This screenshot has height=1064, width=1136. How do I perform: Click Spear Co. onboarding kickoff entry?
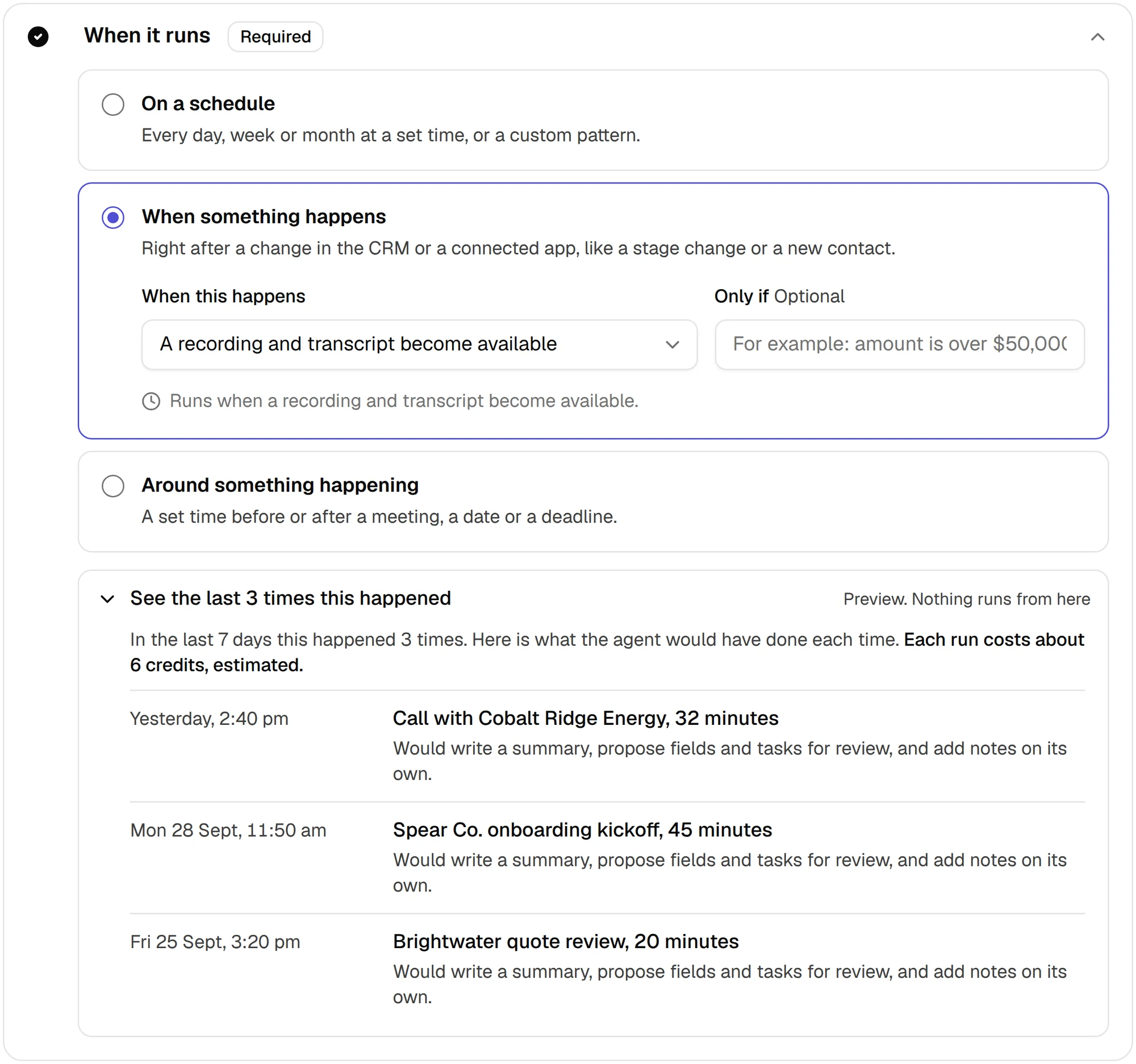582,830
